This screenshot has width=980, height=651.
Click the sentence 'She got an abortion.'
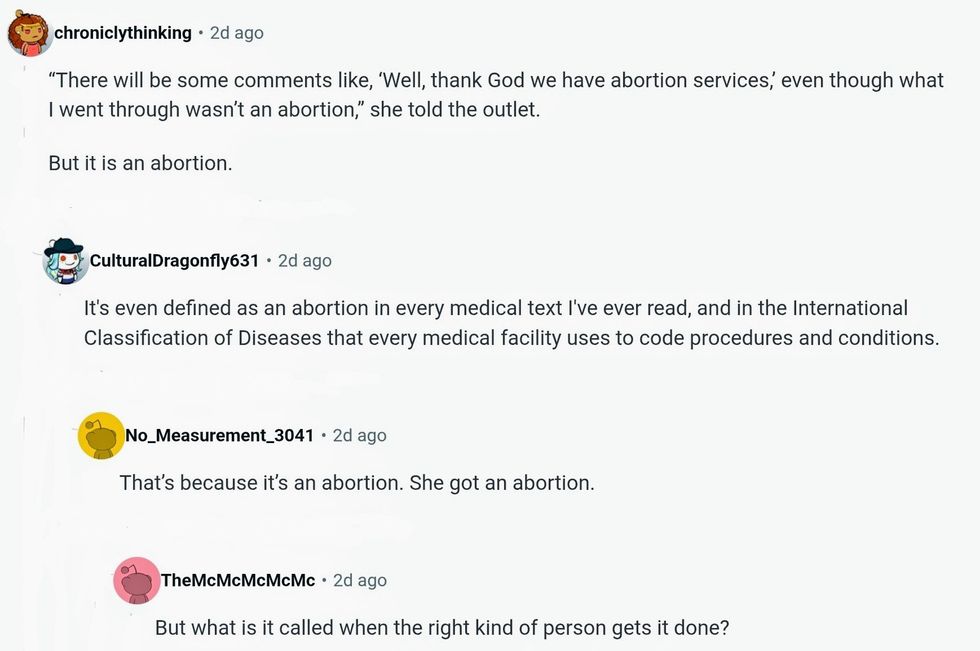click(504, 483)
